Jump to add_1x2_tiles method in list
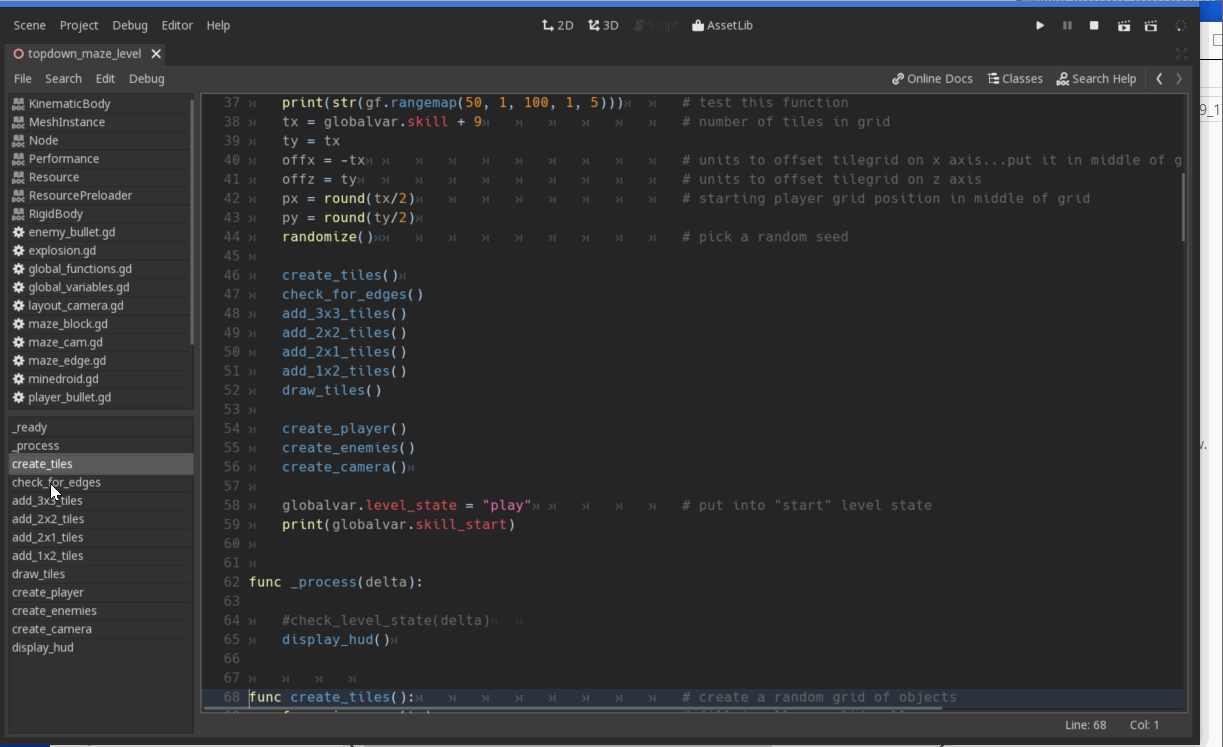The height and width of the screenshot is (747, 1223). (101, 556)
